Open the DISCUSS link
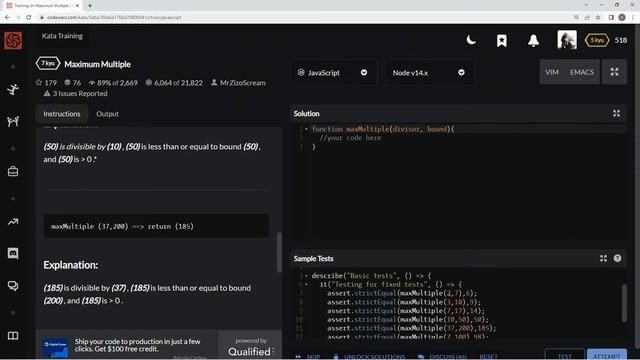 pos(443,356)
